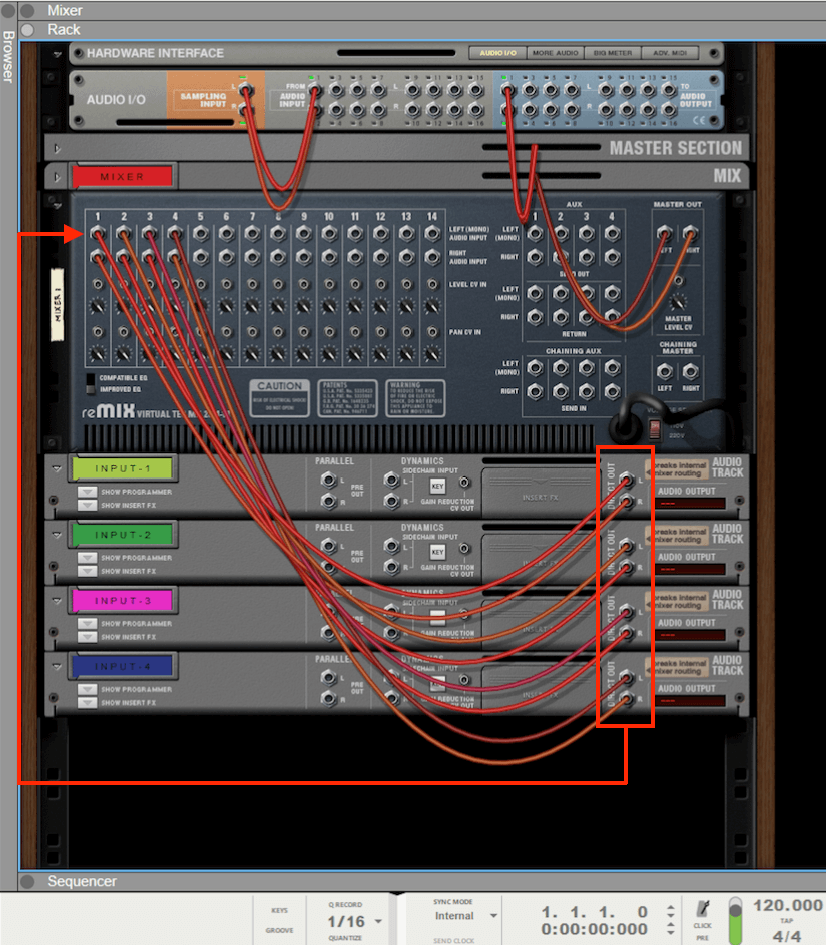Screen dimensions: 826x945
Task: Click INPUT-4 Show Insert FX button
Action: (87, 703)
